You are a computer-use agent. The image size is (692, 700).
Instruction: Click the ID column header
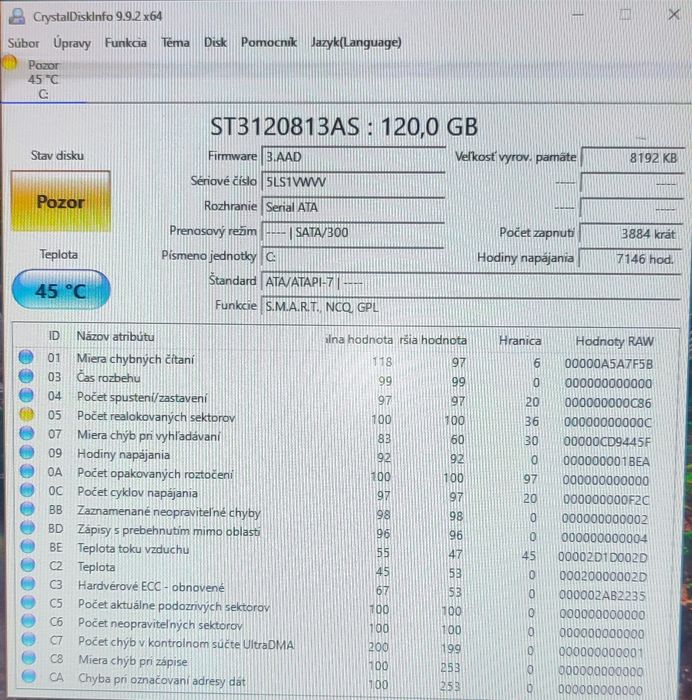pyautogui.click(x=54, y=335)
